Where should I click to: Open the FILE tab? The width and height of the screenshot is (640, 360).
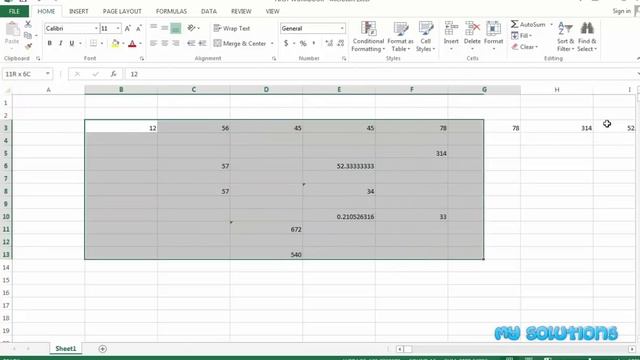[14, 11]
